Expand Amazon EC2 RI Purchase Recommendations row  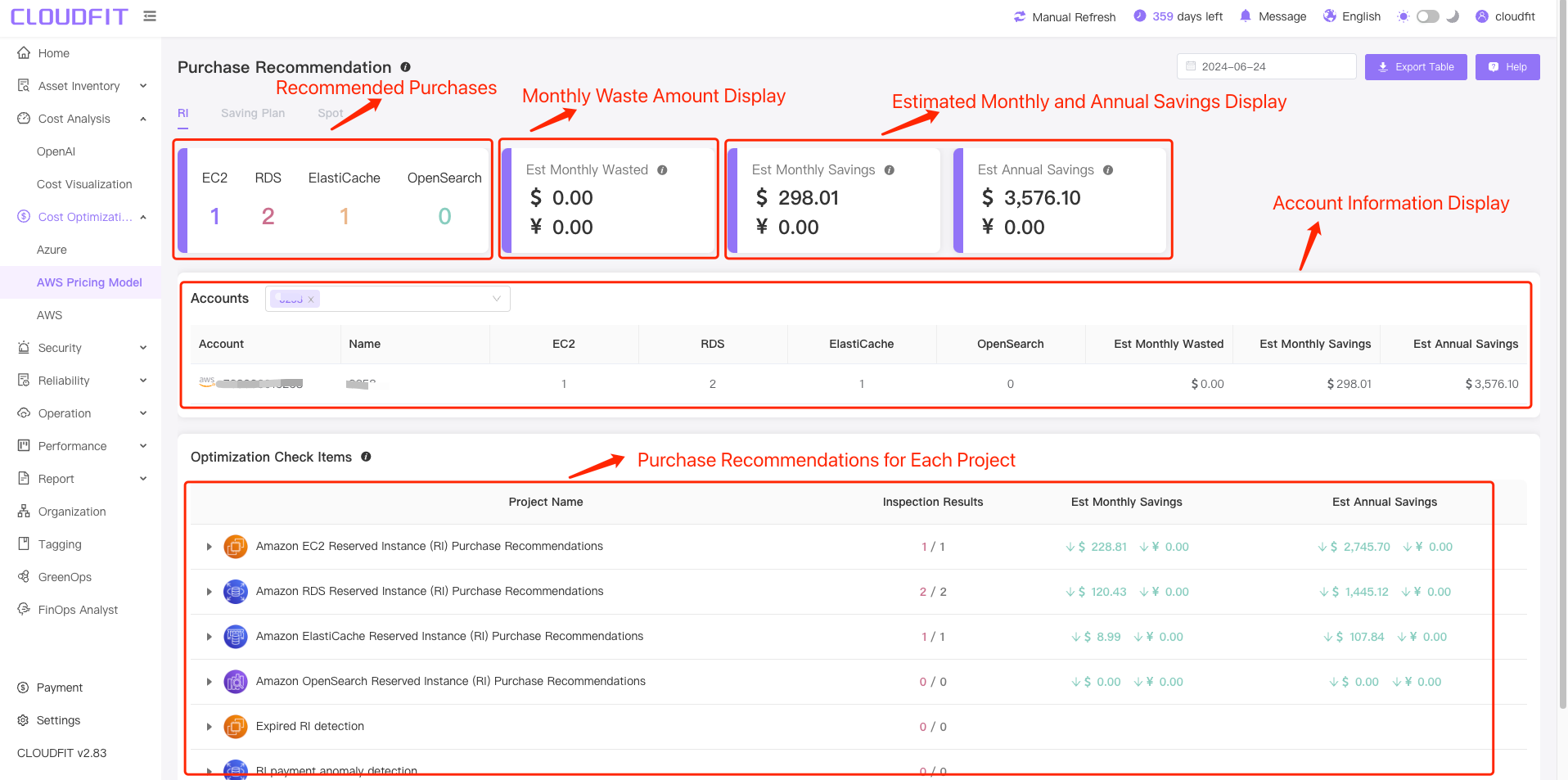[x=209, y=547]
